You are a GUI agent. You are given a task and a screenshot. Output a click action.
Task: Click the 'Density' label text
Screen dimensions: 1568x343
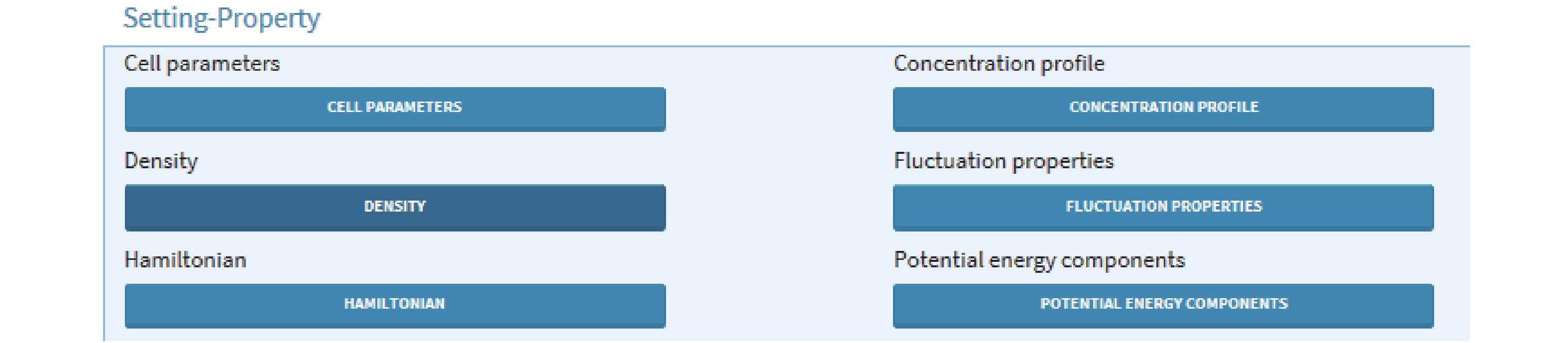161,161
